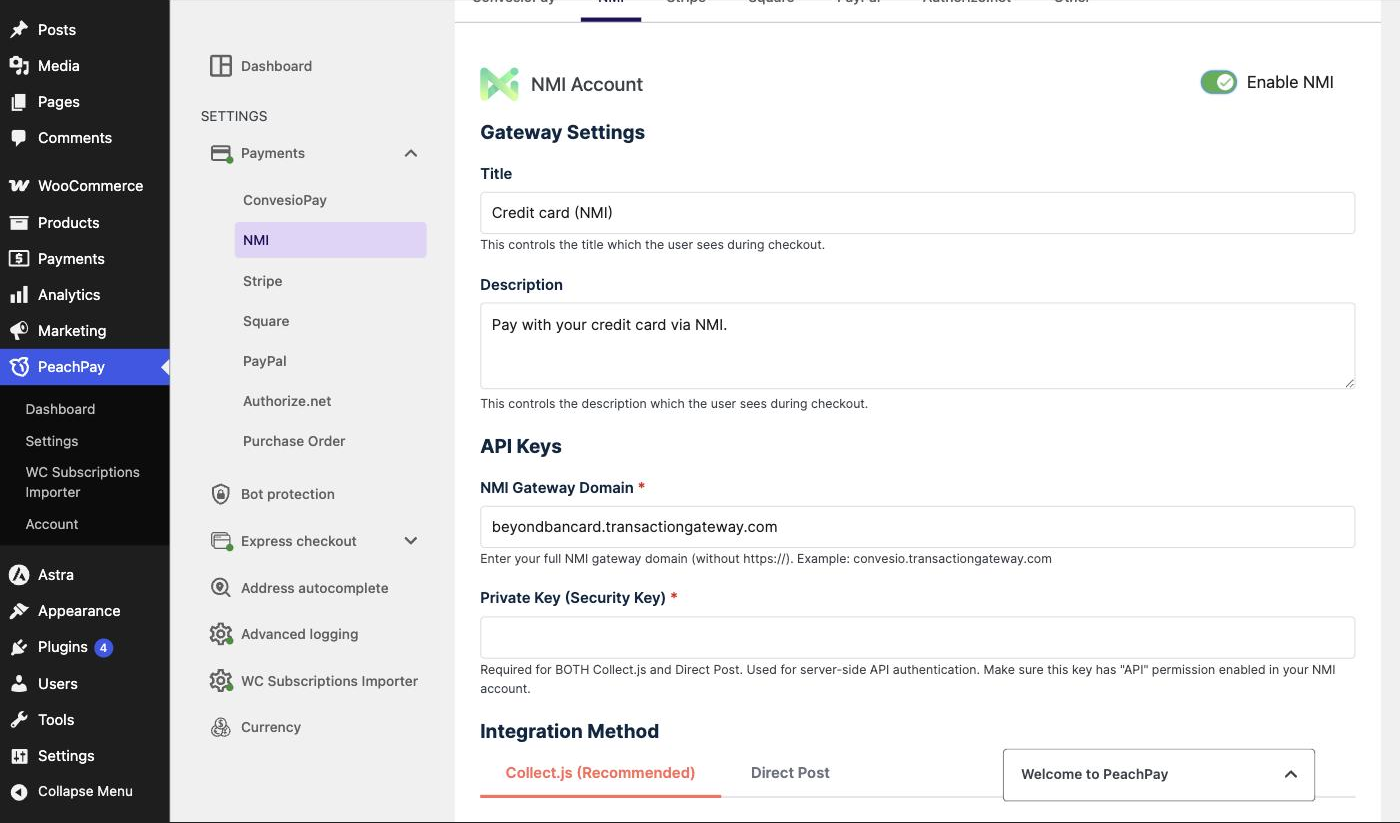Open PeachPay Account submenu link
This screenshot has height=823, width=1400.
click(x=52, y=524)
